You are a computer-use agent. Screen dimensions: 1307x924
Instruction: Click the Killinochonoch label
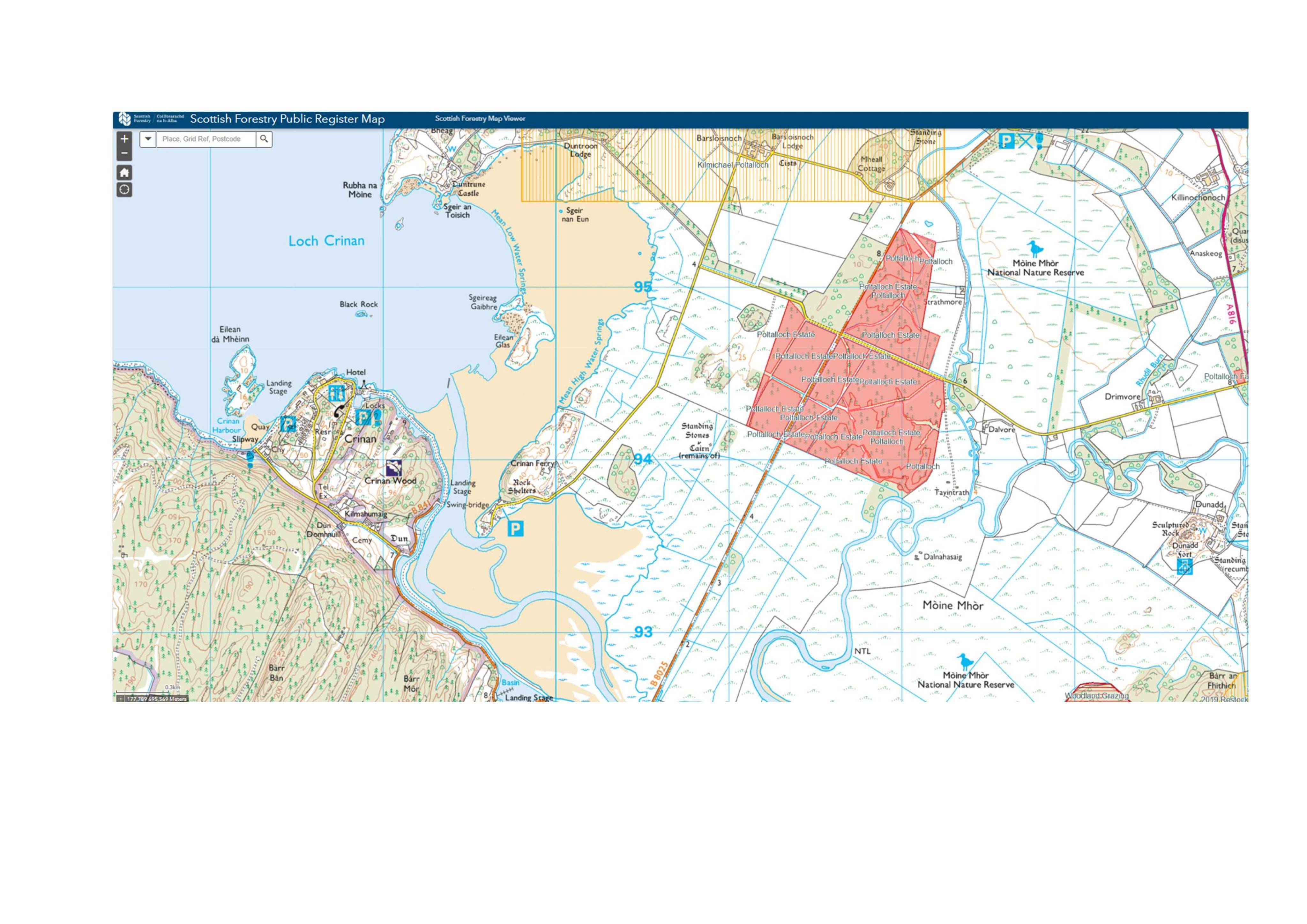[1198, 197]
